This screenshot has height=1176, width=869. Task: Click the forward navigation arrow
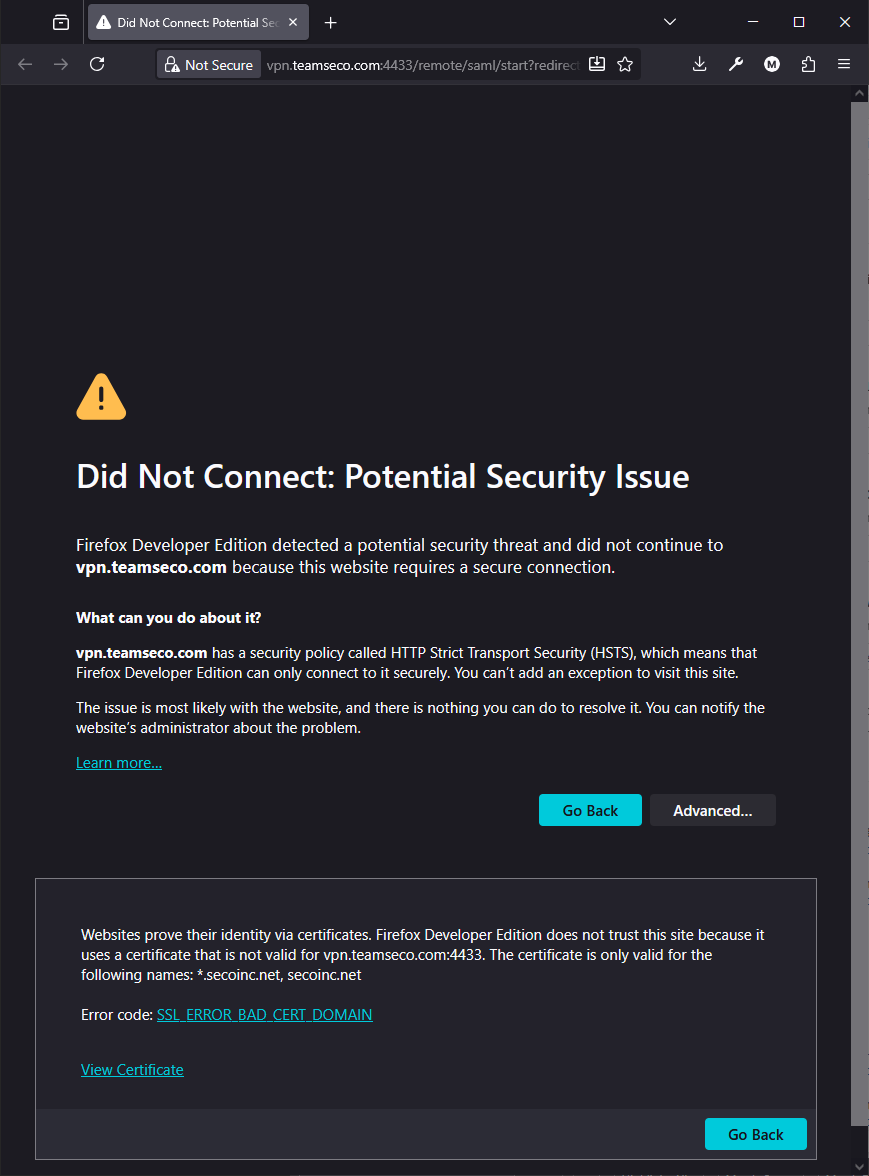(x=61, y=64)
